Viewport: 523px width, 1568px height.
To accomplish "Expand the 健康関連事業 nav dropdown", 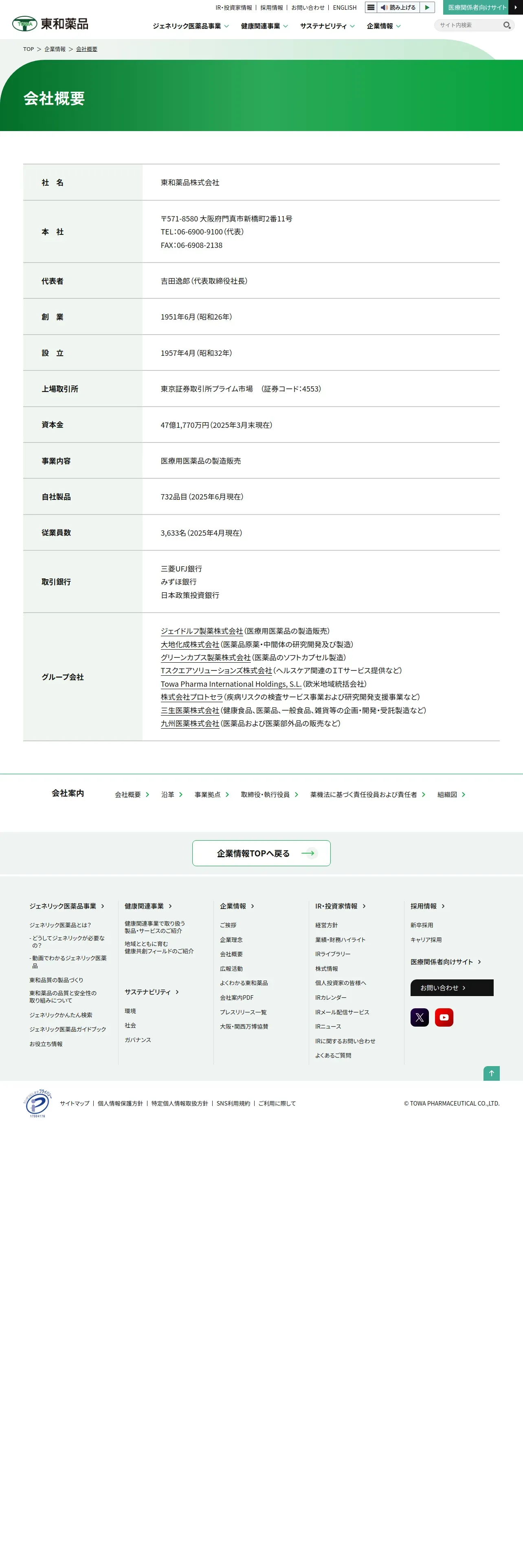I will click(264, 26).
